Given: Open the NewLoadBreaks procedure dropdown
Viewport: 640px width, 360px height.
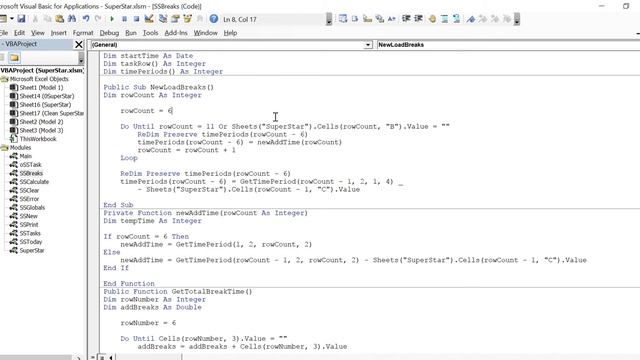Looking at the screenshot, I should point(508,45).
